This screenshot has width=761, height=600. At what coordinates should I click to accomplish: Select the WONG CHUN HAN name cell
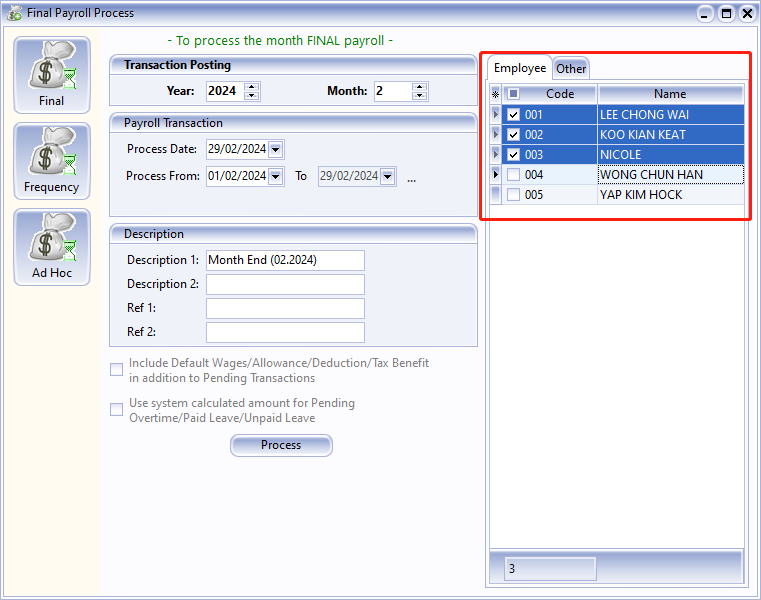(670, 175)
